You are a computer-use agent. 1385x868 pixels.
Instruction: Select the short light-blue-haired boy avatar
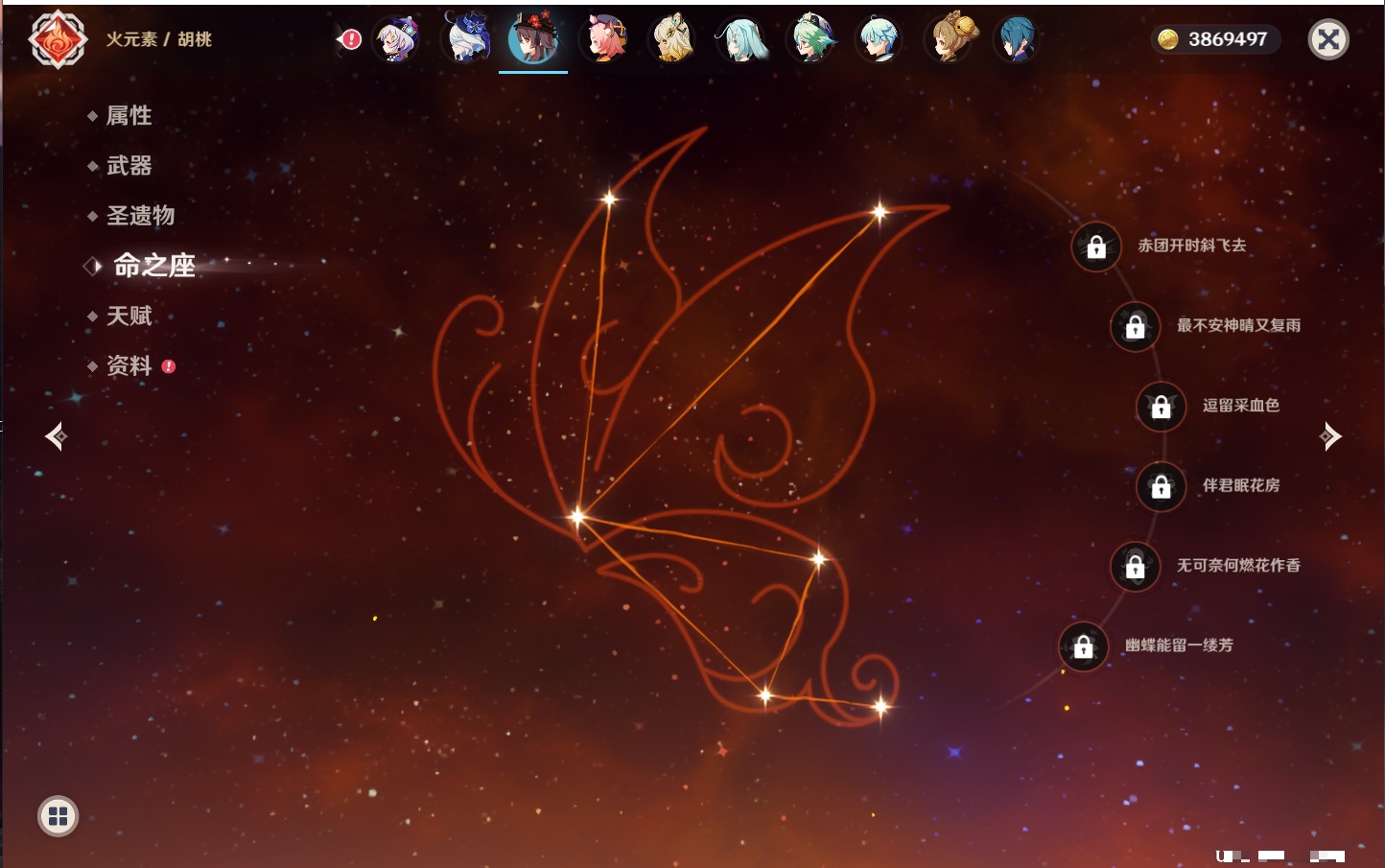click(880, 39)
